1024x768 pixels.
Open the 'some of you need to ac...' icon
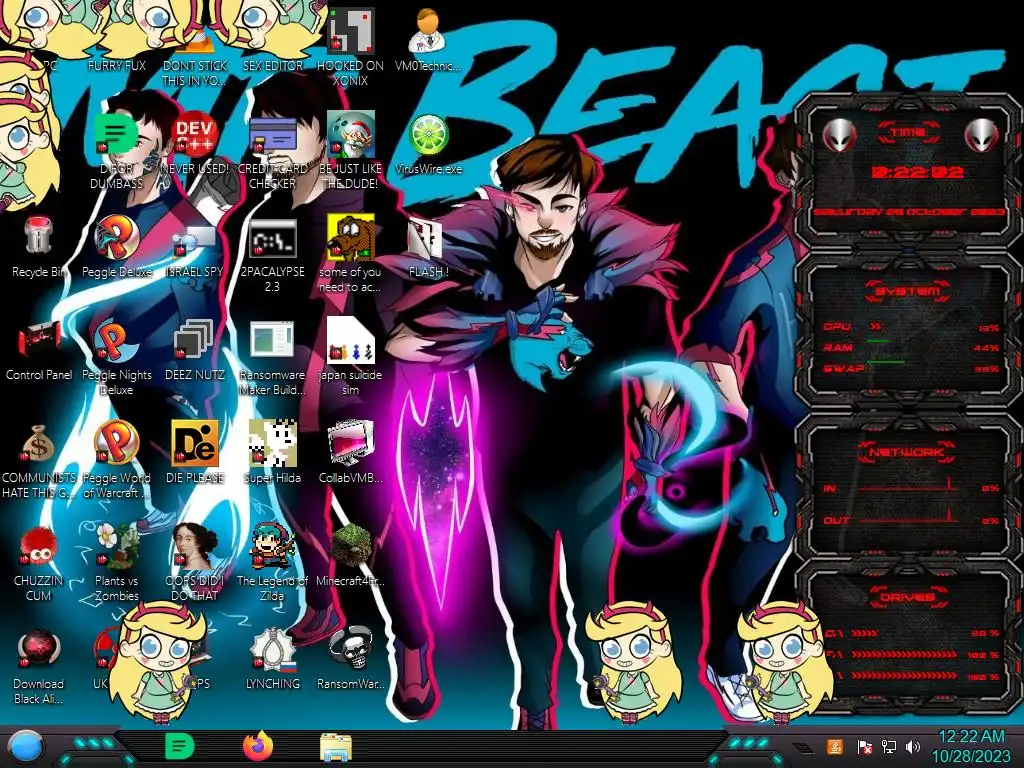click(x=351, y=236)
